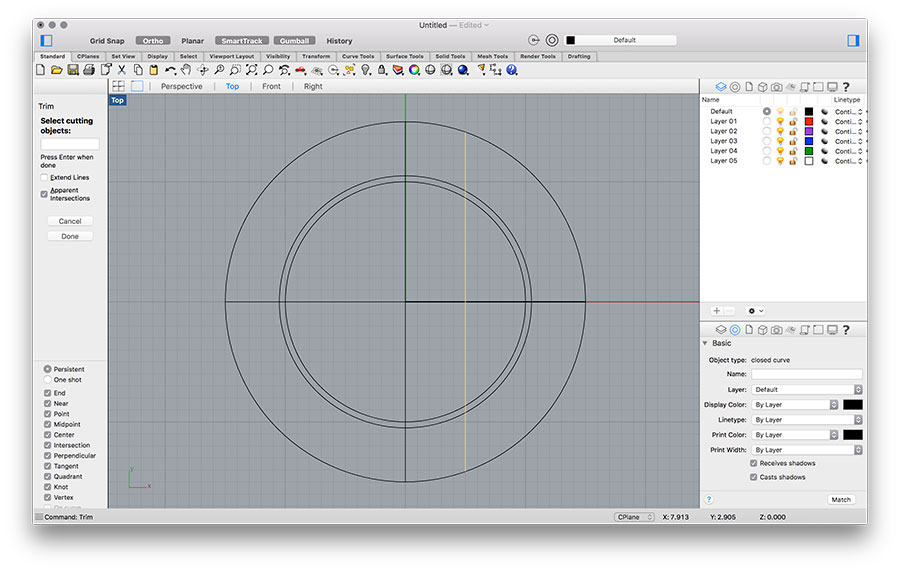Uncheck the Tangent osnap checkbox
The image size is (900, 571).
tap(48, 466)
